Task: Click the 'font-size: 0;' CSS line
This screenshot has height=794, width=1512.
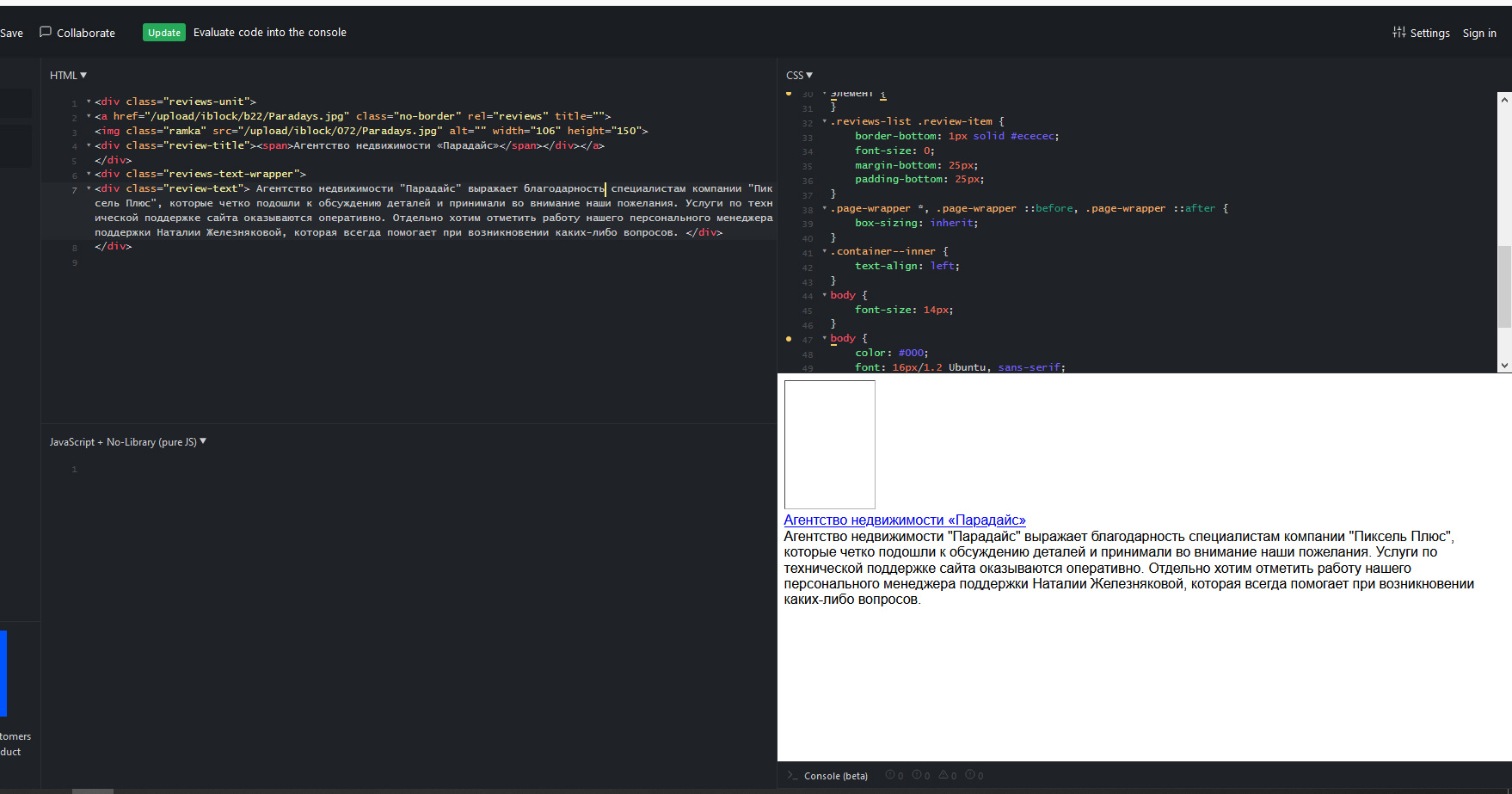Action: tap(894, 151)
